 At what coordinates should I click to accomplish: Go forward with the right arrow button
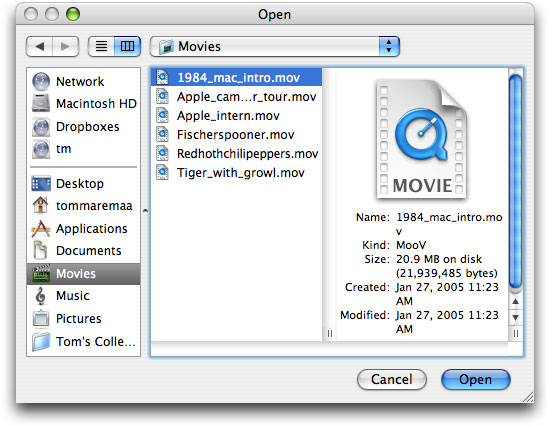pyautogui.click(x=65, y=46)
